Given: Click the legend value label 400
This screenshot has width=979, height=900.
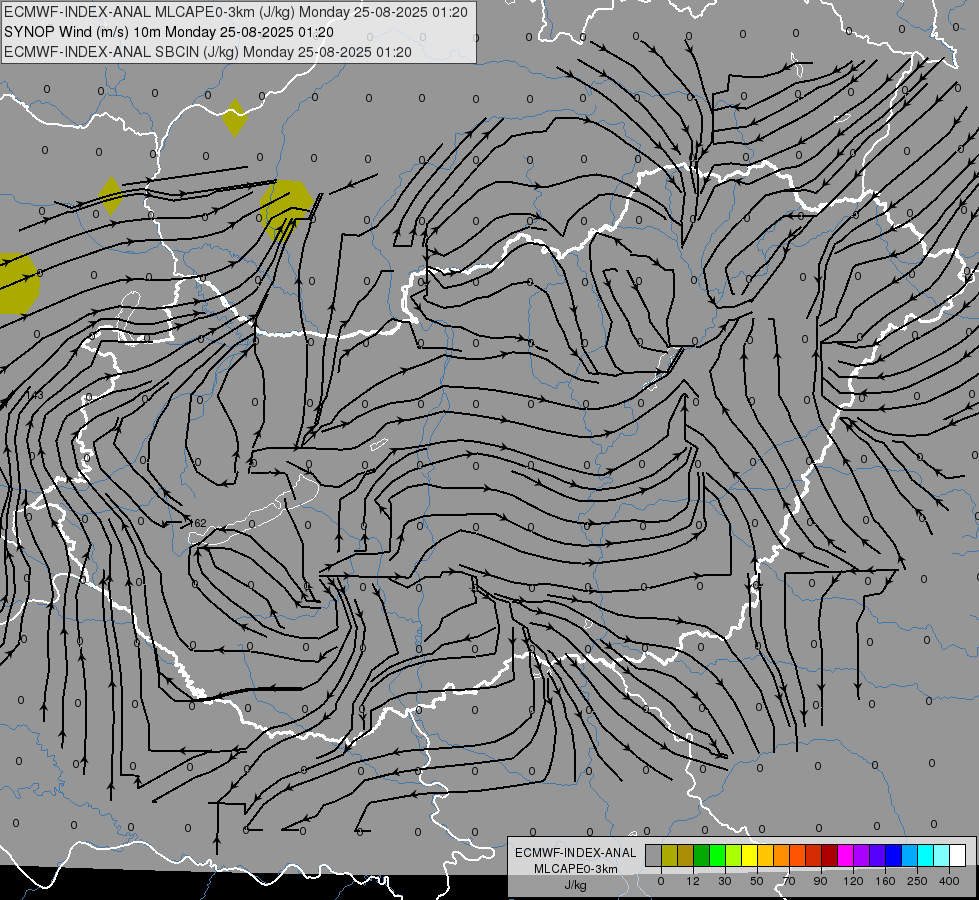Looking at the screenshot, I should tap(949, 881).
